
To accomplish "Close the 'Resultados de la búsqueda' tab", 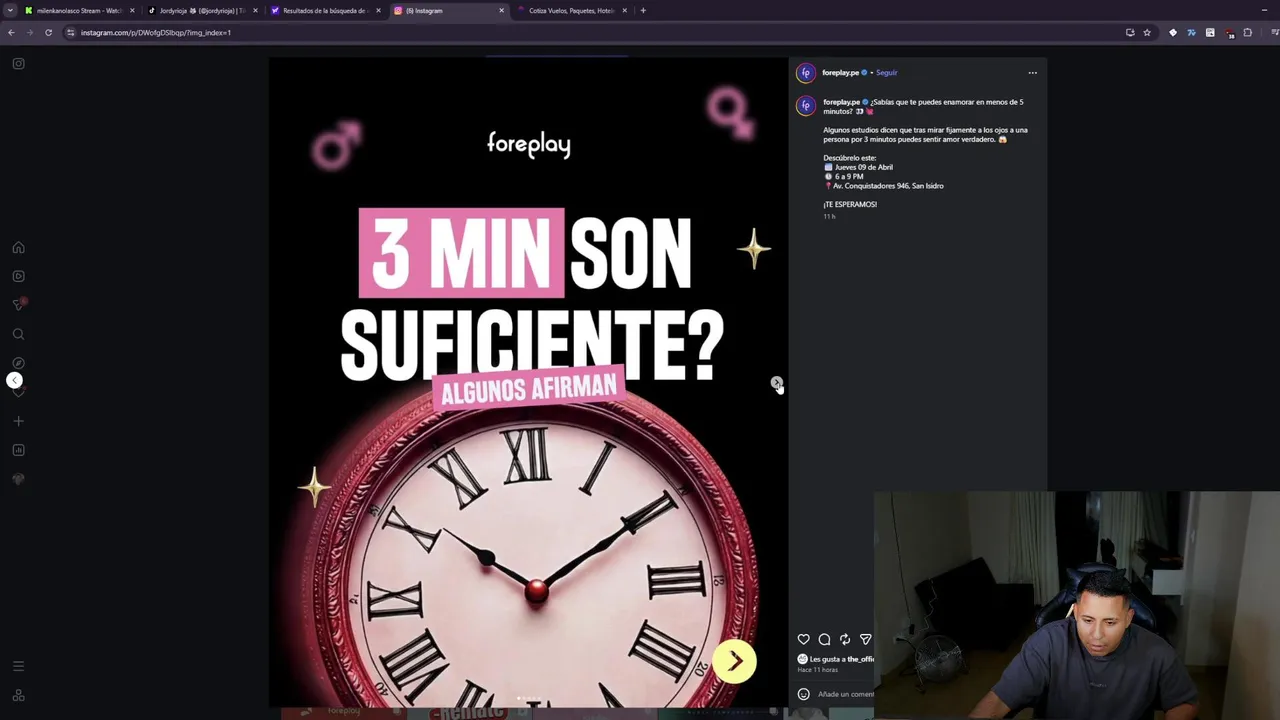I will (x=378, y=11).
